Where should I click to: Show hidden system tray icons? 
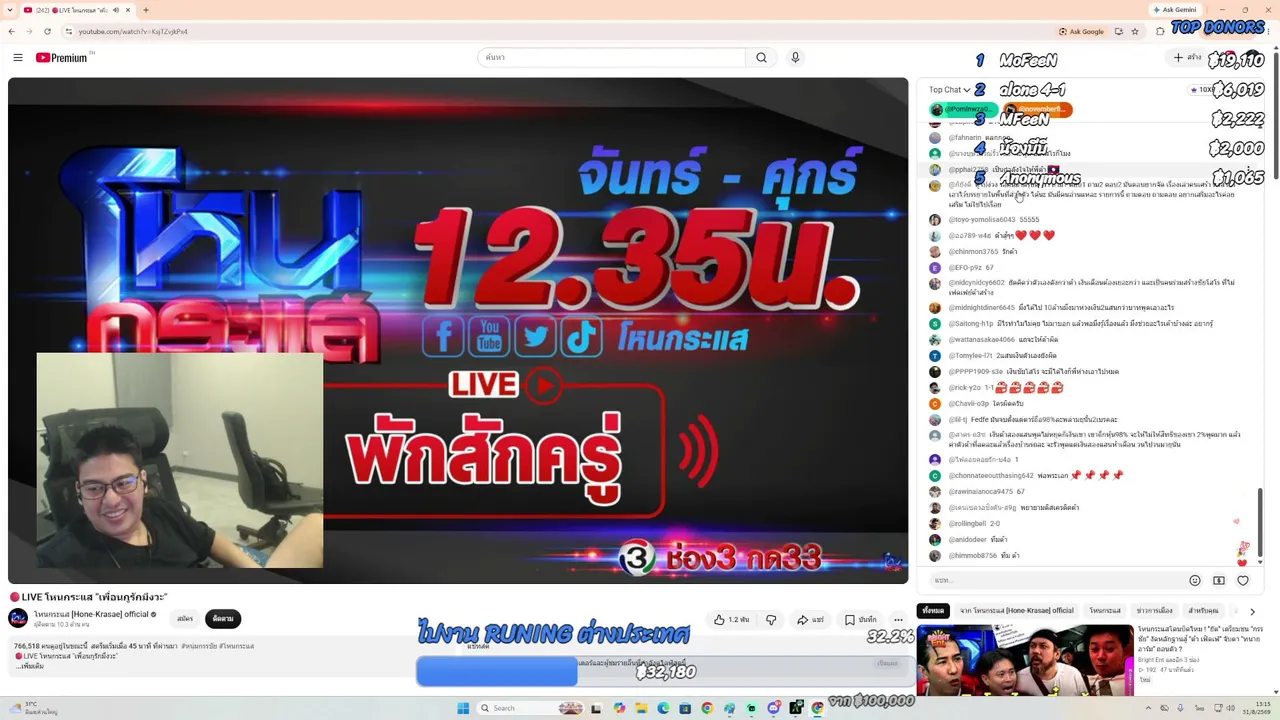click(x=1148, y=708)
